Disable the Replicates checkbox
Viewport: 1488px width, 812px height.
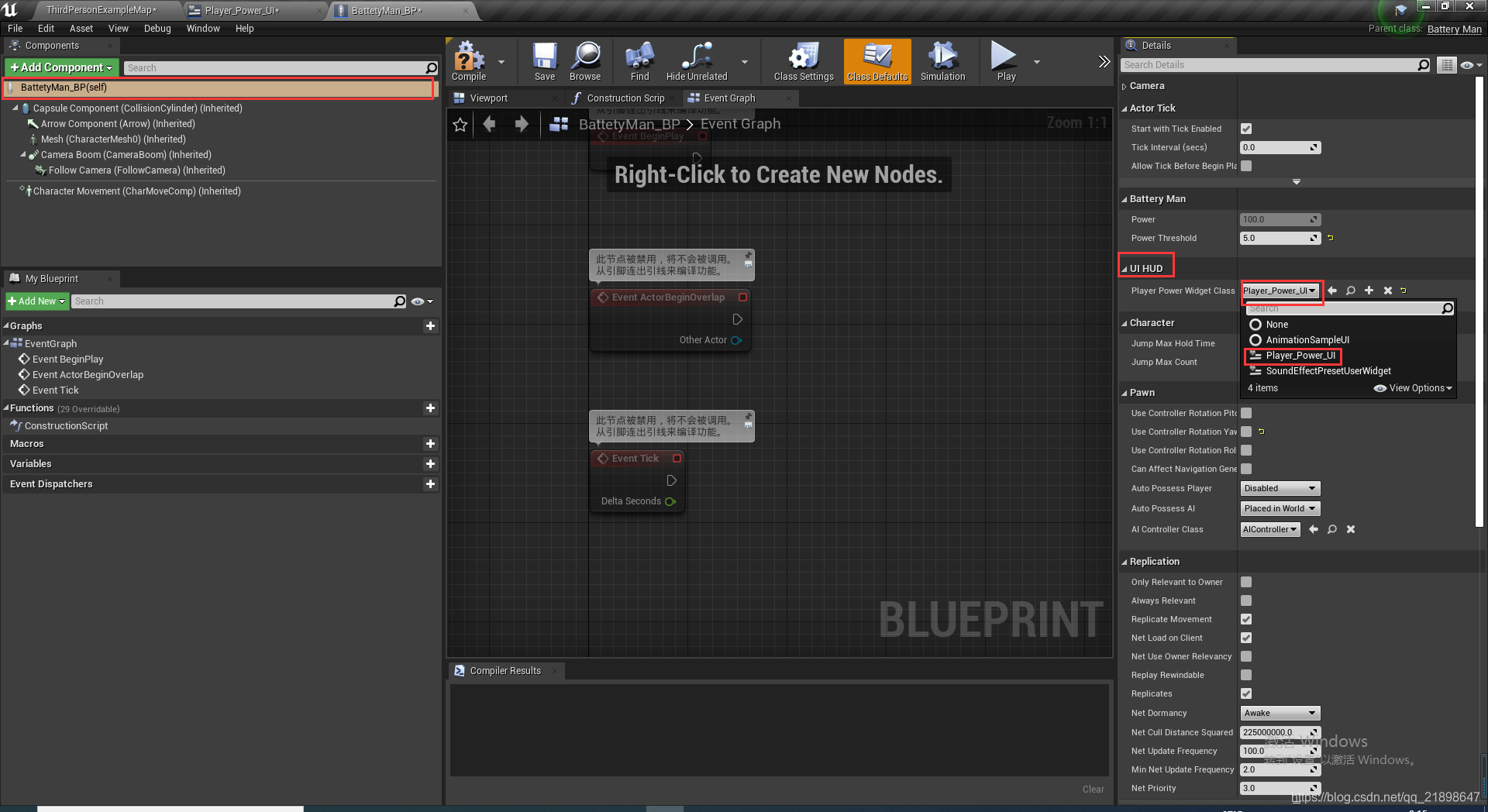pyautogui.click(x=1245, y=693)
